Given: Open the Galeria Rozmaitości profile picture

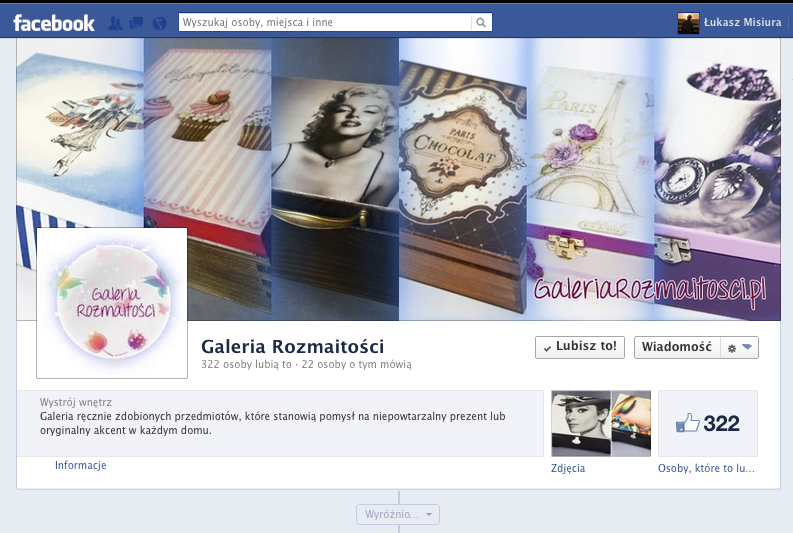Looking at the screenshot, I should pyautogui.click(x=112, y=303).
